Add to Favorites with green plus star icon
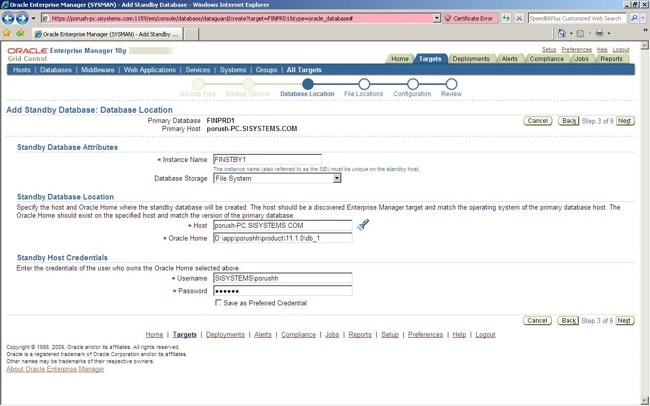The height and width of the screenshot is (406, 650). (x=20, y=33)
